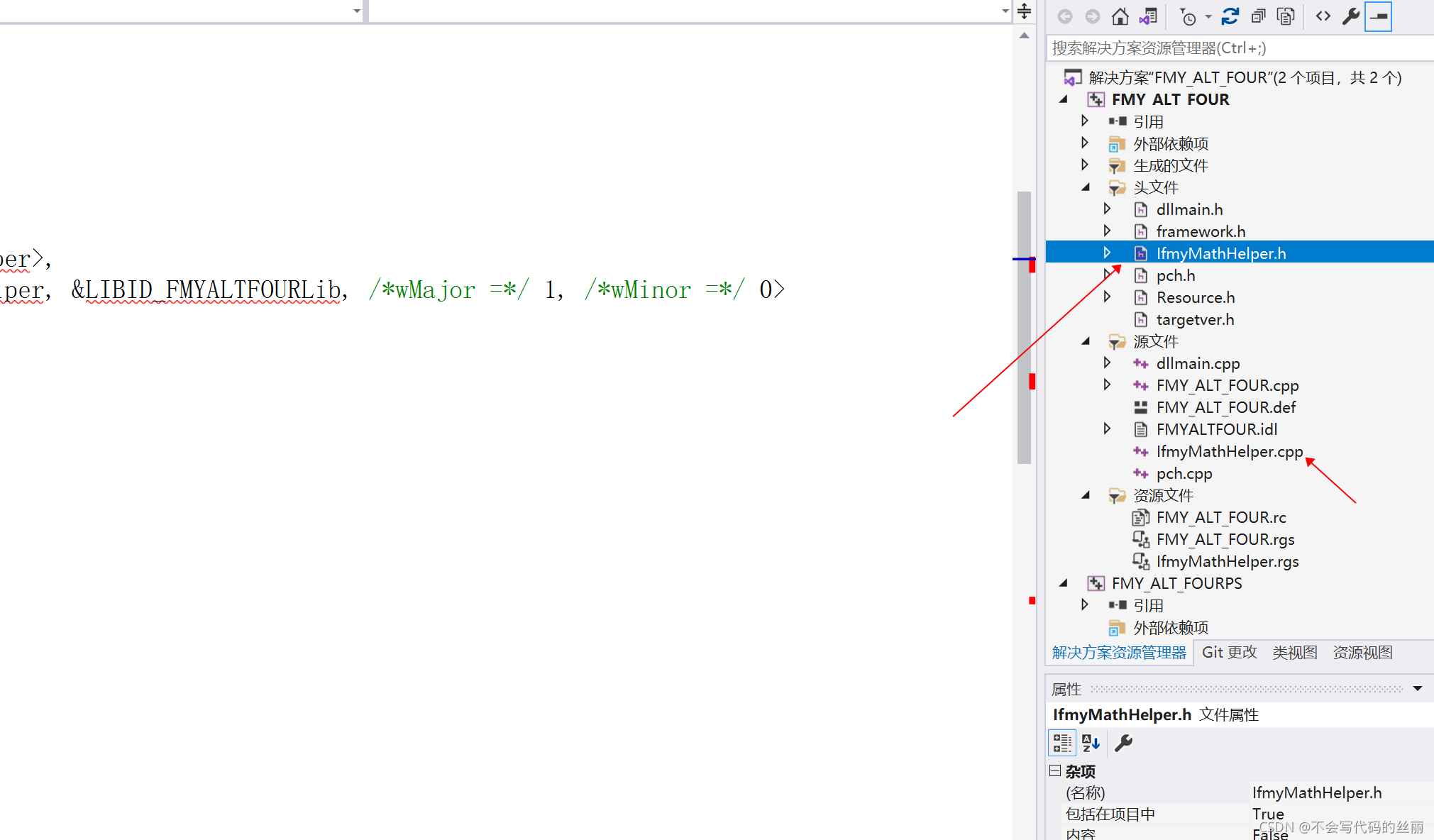Open the 解决方案资源管理器 tab
This screenshot has height=840, width=1434.
tap(1119, 653)
